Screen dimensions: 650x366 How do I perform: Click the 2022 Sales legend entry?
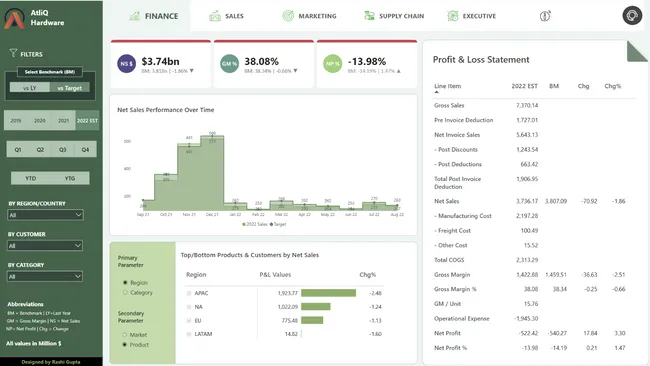(255, 224)
